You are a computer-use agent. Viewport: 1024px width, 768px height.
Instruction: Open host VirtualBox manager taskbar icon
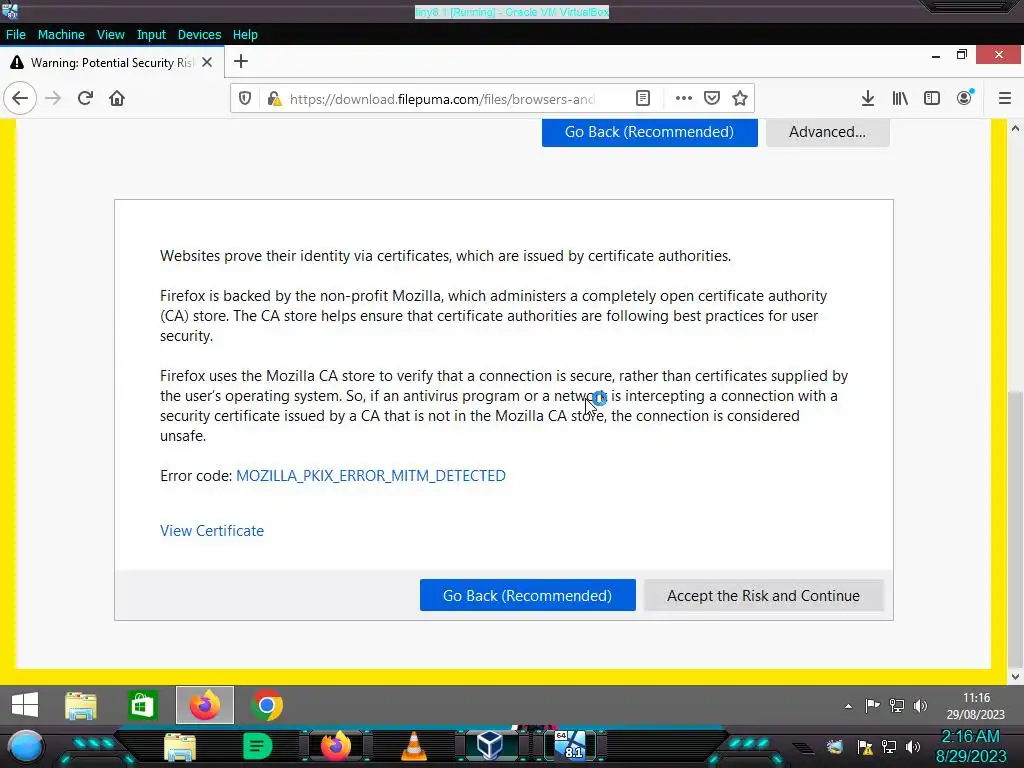coord(489,745)
